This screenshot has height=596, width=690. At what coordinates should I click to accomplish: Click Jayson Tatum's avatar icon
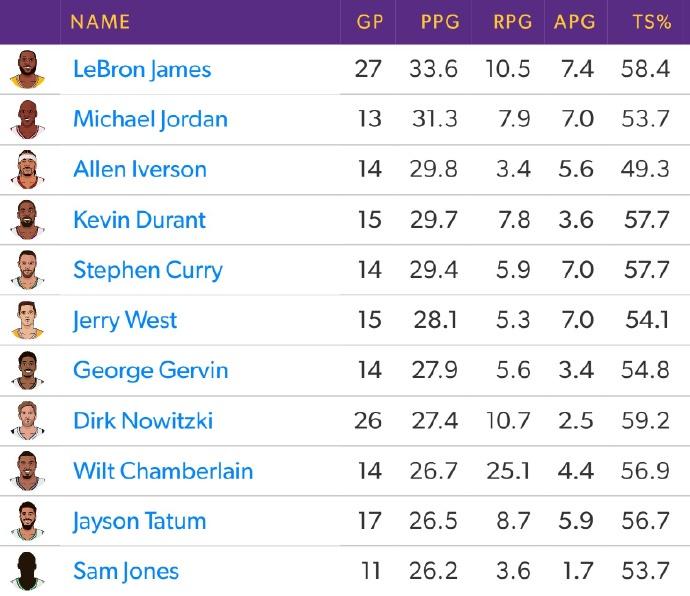point(26,521)
